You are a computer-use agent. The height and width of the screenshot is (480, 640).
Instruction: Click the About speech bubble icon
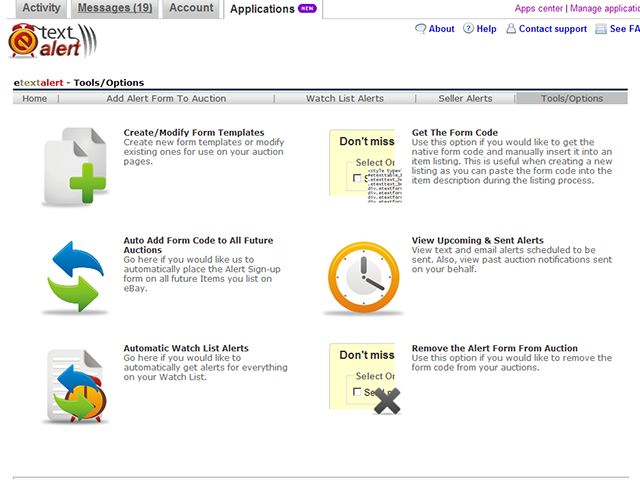coord(420,29)
